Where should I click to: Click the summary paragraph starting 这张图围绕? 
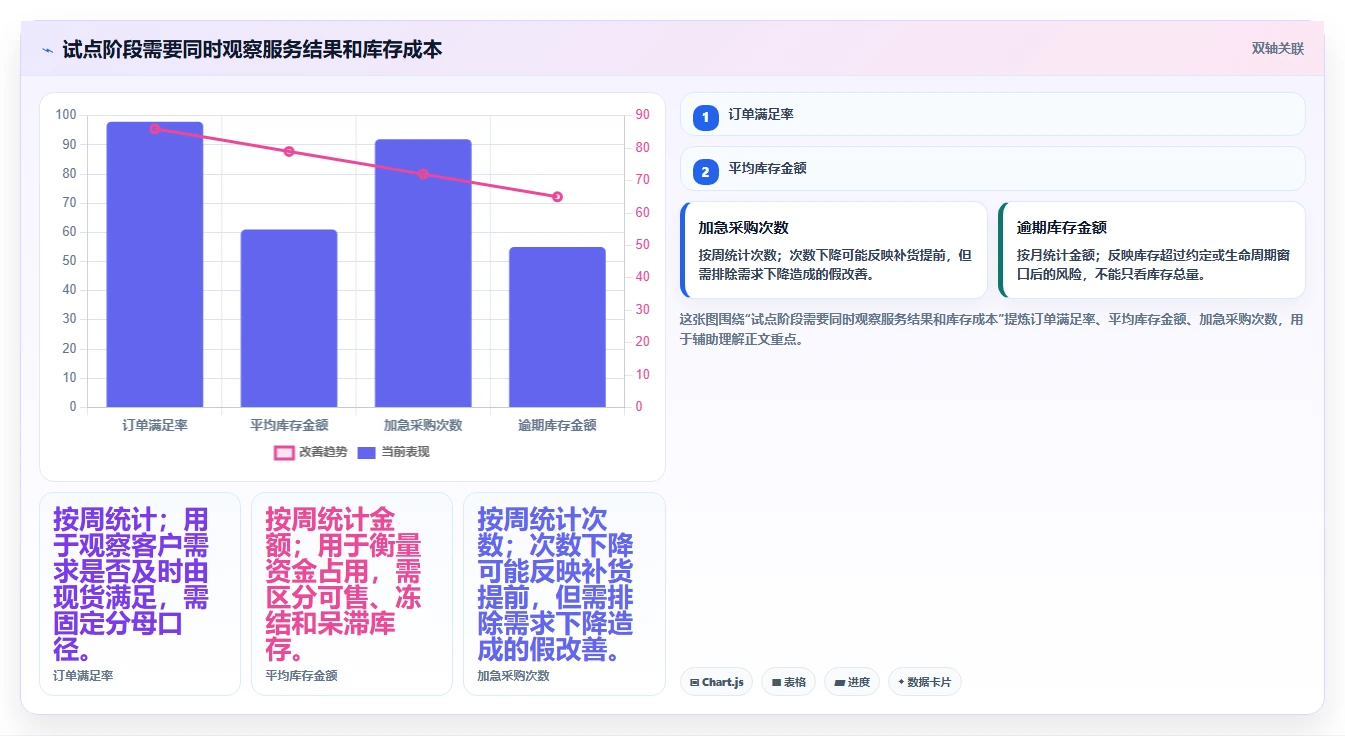tap(991, 329)
